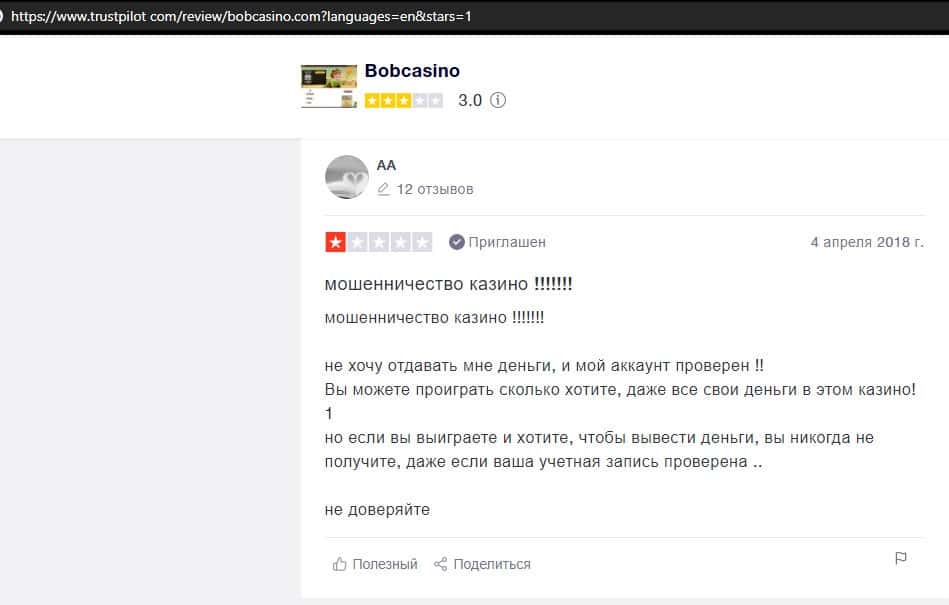Click the thumbs-up Полезный icon

[x=340, y=564]
